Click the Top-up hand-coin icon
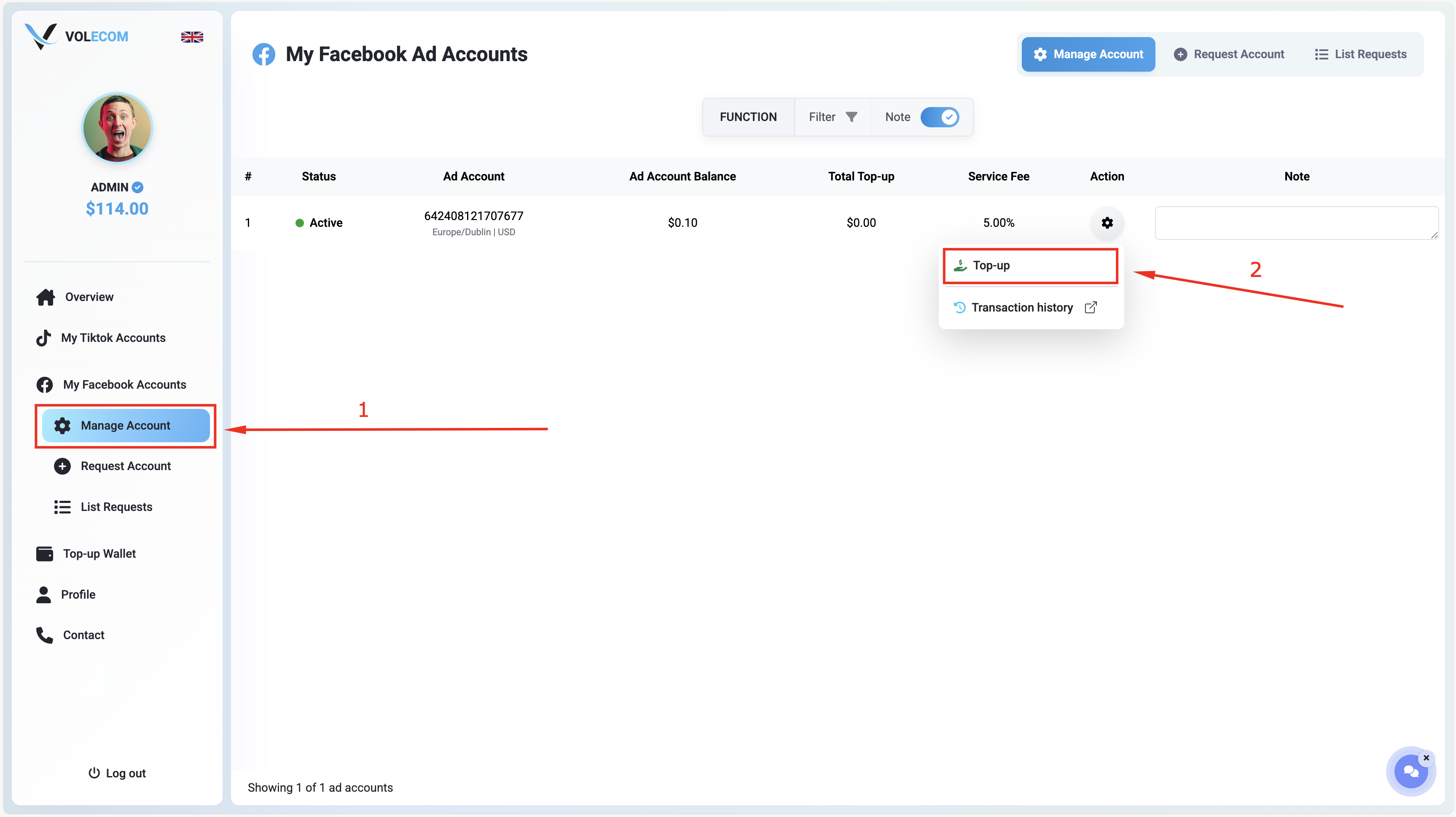 [960, 265]
